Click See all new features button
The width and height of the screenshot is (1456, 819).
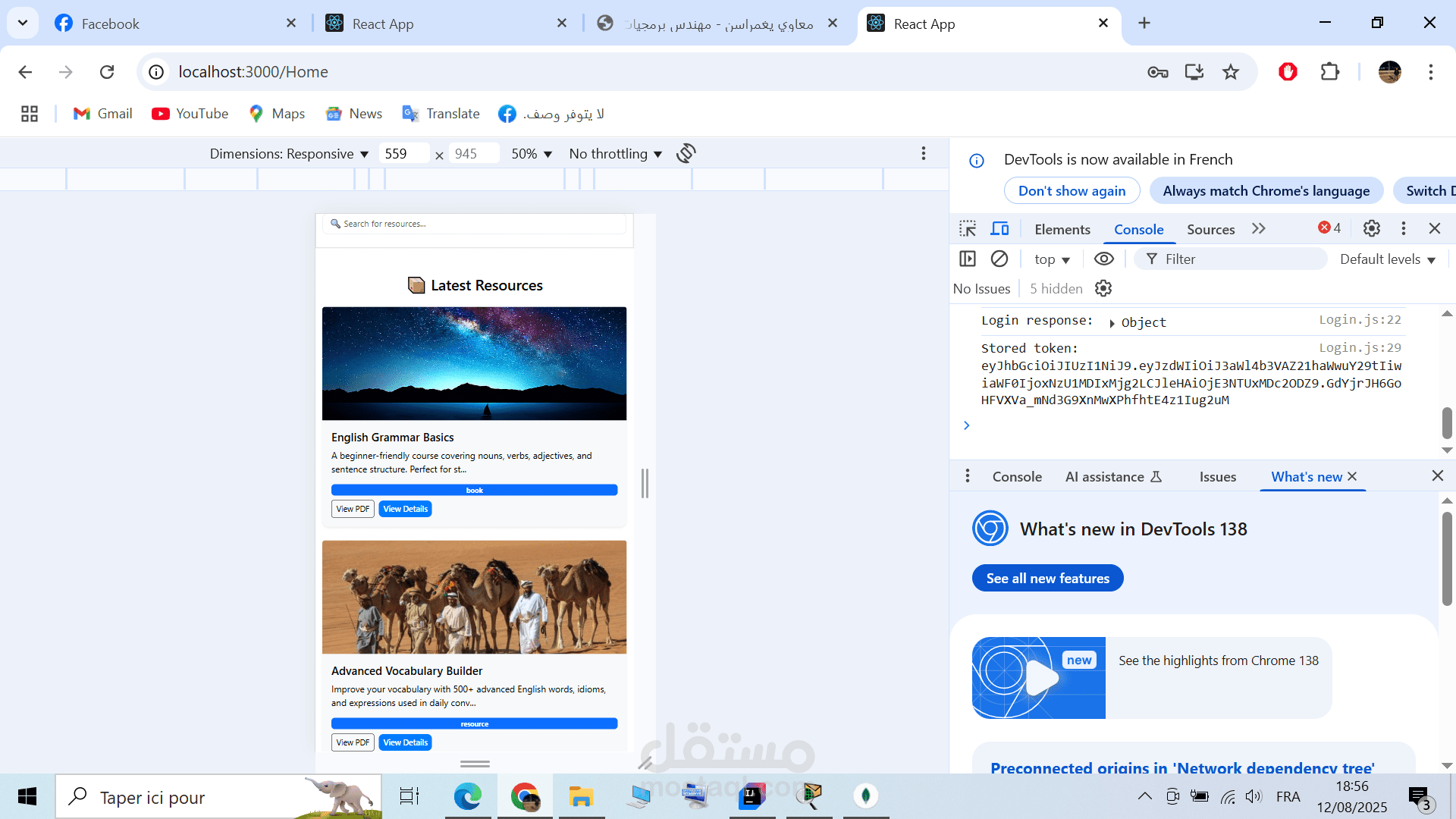(1047, 579)
